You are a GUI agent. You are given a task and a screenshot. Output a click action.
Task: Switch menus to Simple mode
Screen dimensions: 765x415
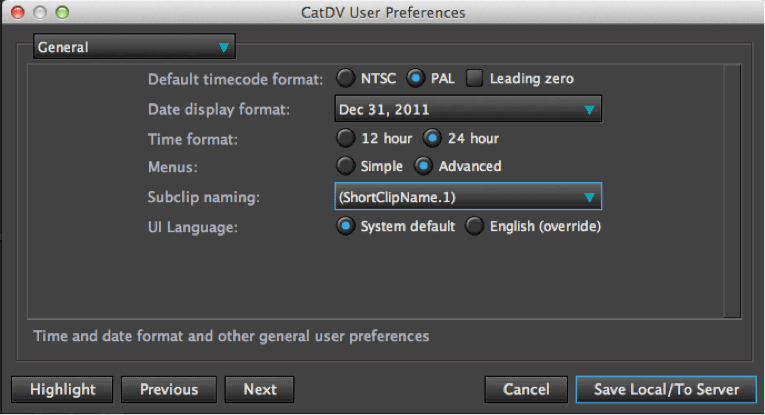click(345, 166)
